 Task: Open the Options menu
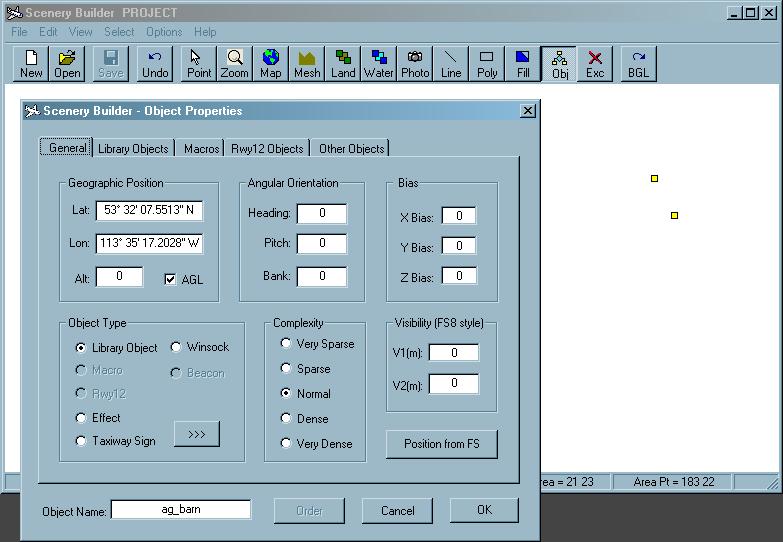pos(164,32)
